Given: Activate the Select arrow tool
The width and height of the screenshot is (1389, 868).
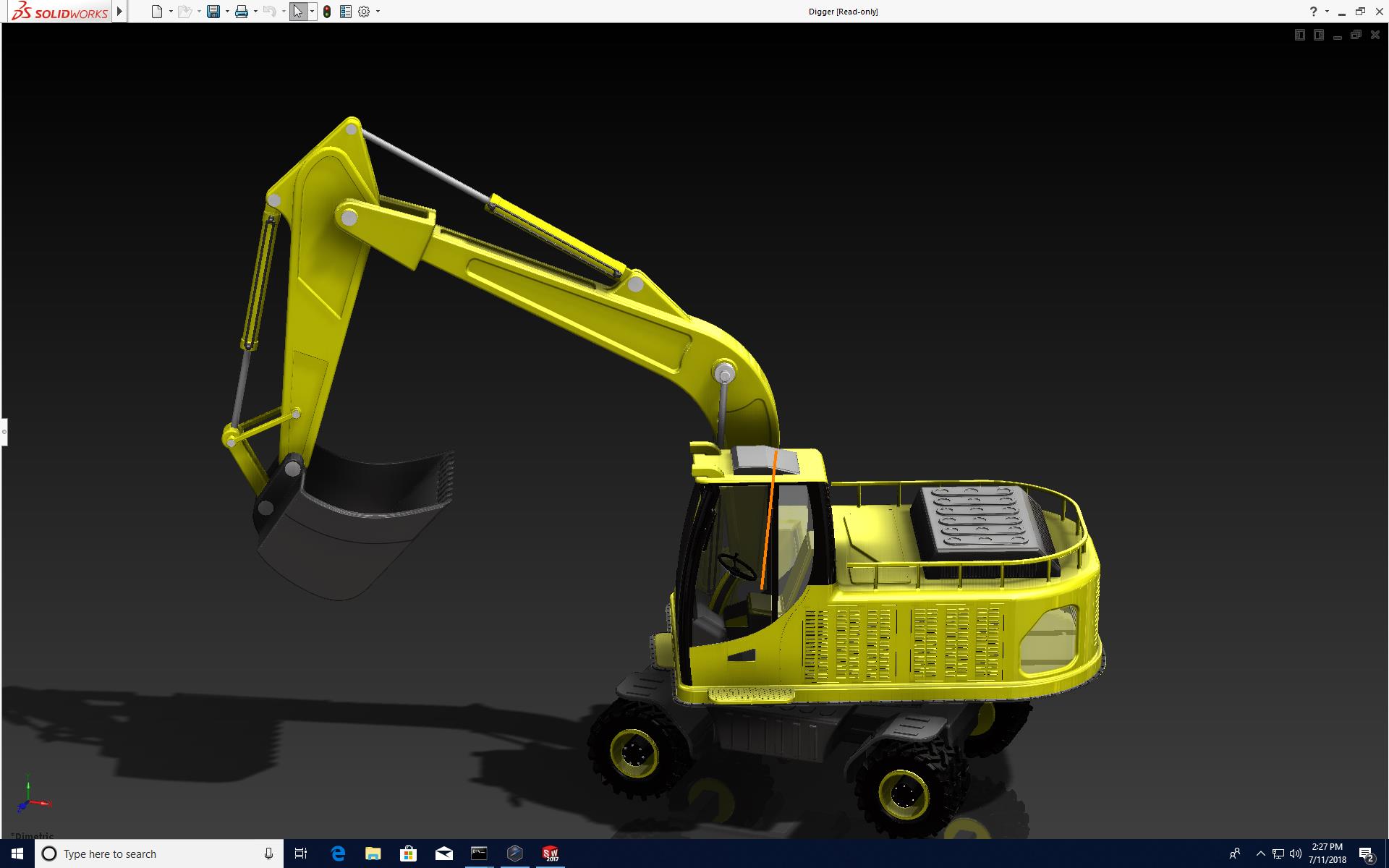Looking at the screenshot, I should point(297,12).
